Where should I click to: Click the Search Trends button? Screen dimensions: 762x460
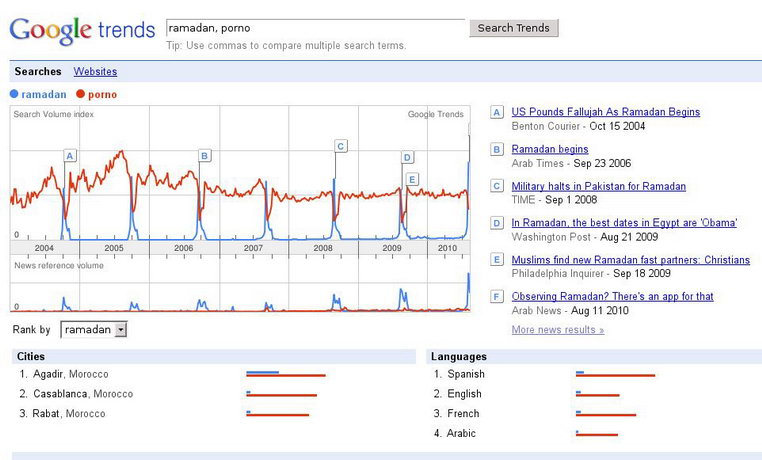[x=514, y=28]
